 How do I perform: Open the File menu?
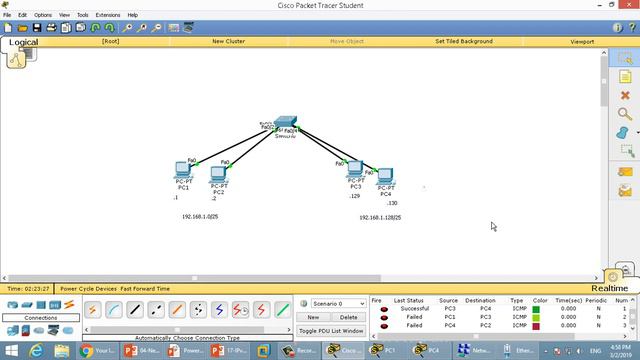coord(7,15)
